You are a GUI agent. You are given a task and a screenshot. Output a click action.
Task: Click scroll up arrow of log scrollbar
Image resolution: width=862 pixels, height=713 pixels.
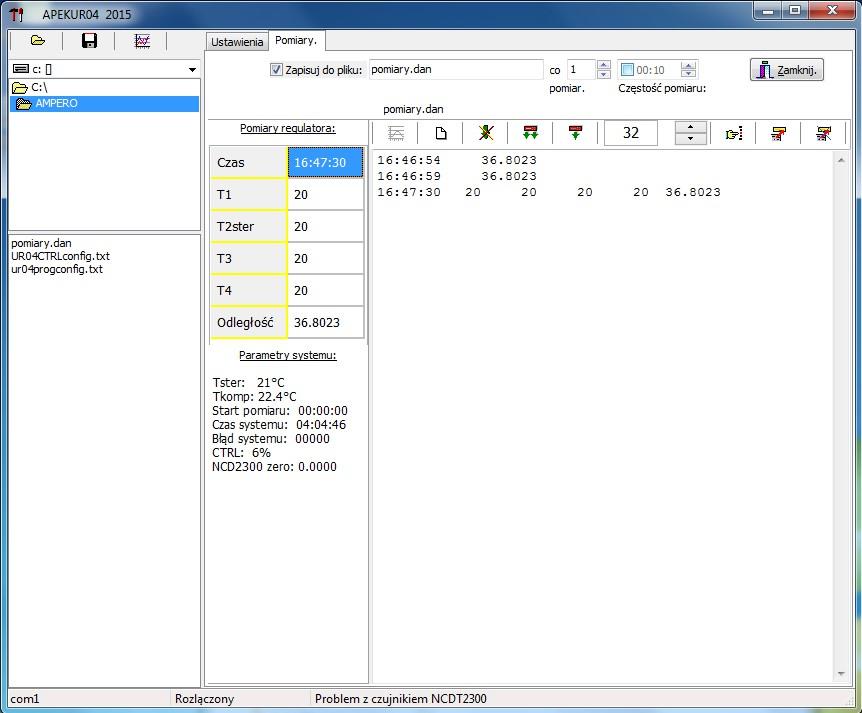pos(841,160)
